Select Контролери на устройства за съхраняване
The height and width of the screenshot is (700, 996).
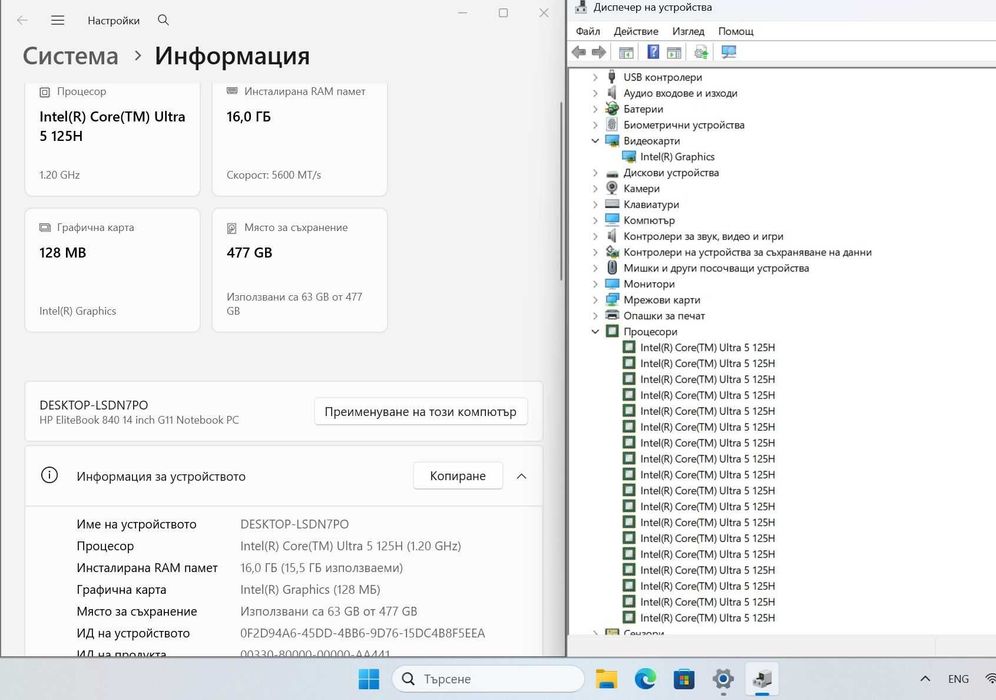[747, 252]
